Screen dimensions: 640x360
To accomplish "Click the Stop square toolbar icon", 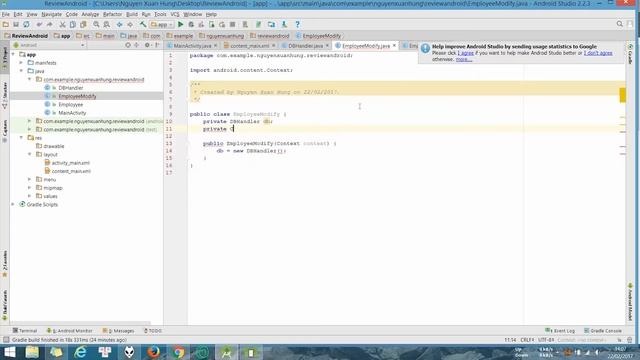I will point(232,24).
